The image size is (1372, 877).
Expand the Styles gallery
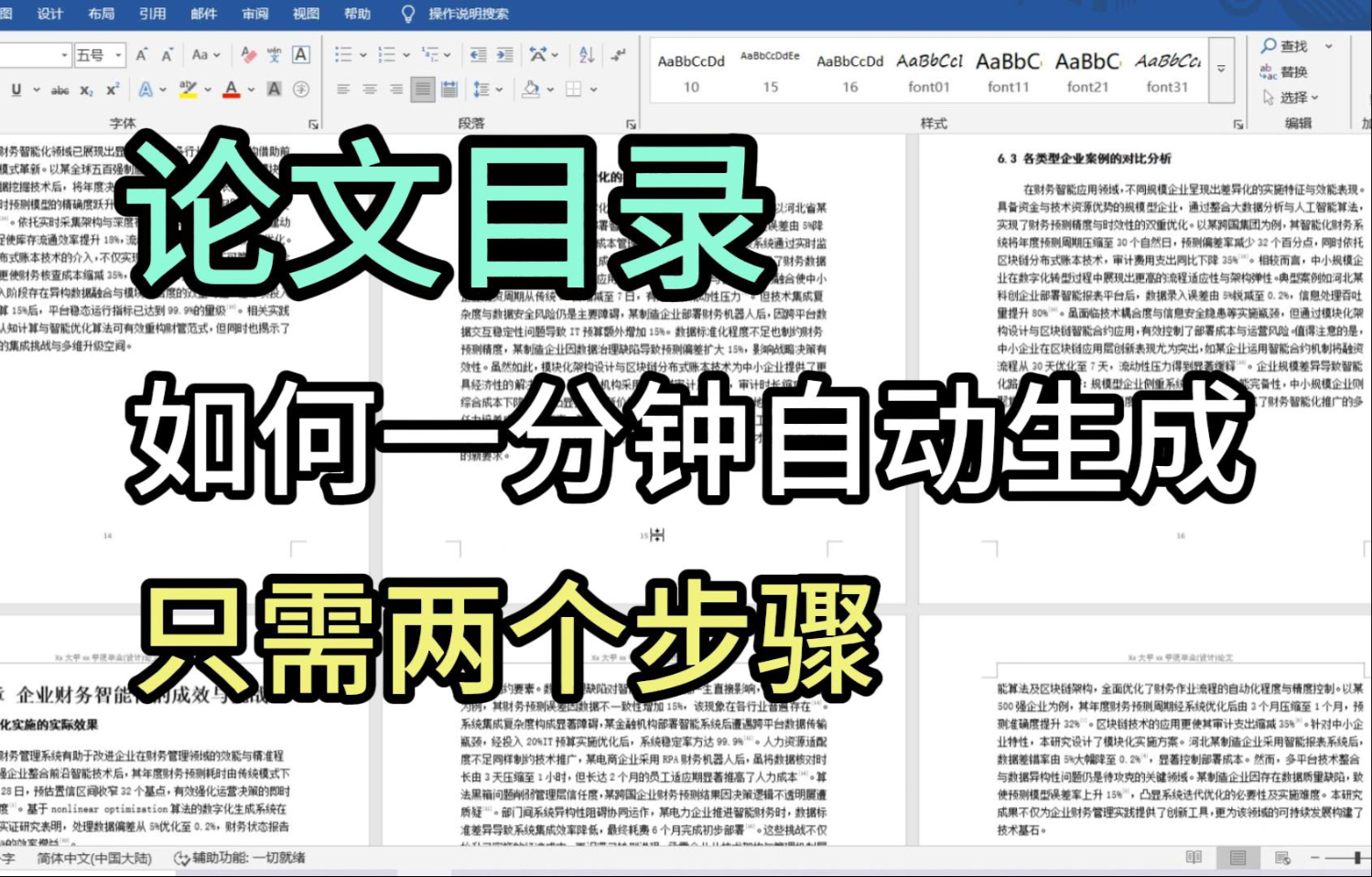pos(1223,68)
